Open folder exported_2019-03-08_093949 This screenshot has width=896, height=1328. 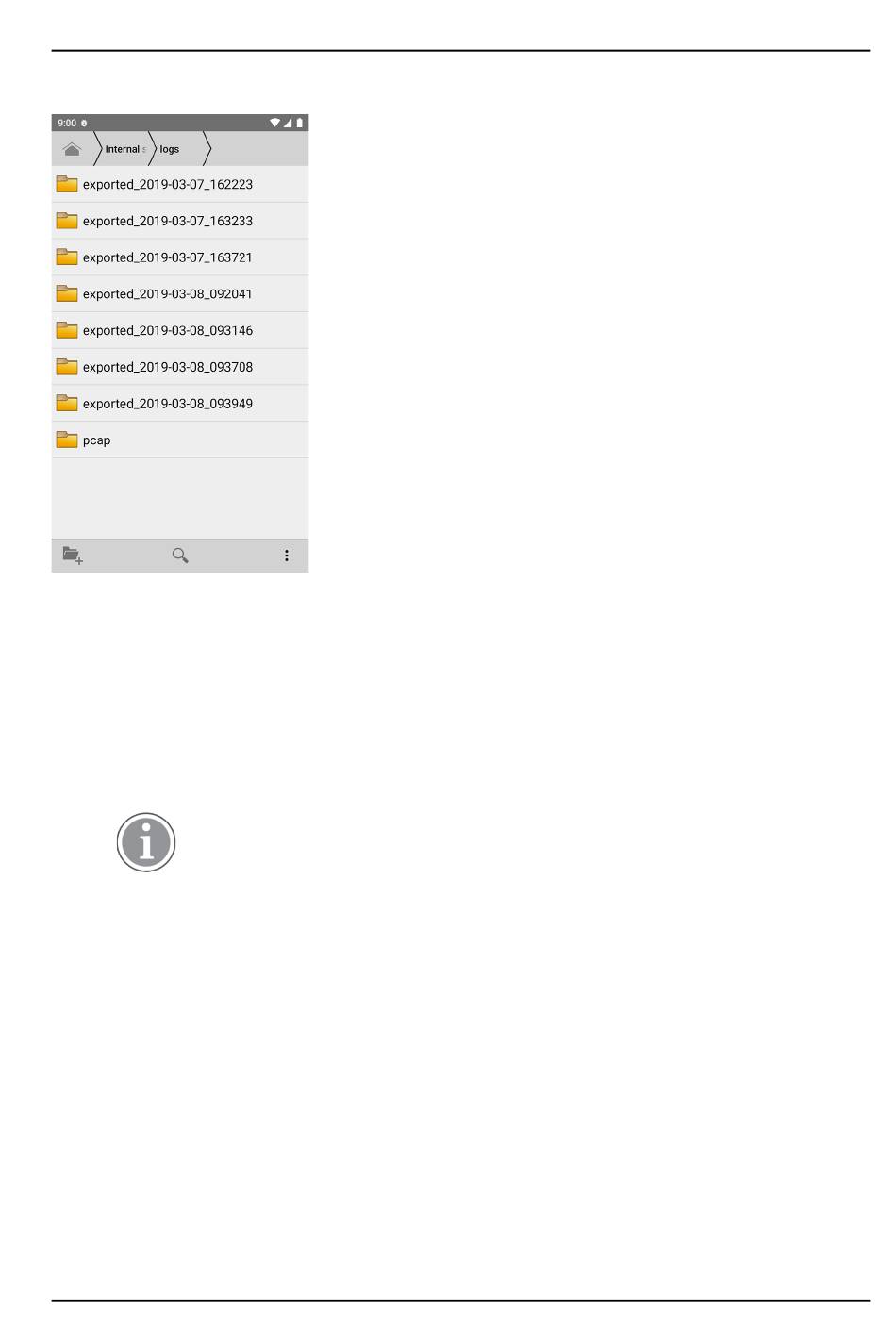180,404
